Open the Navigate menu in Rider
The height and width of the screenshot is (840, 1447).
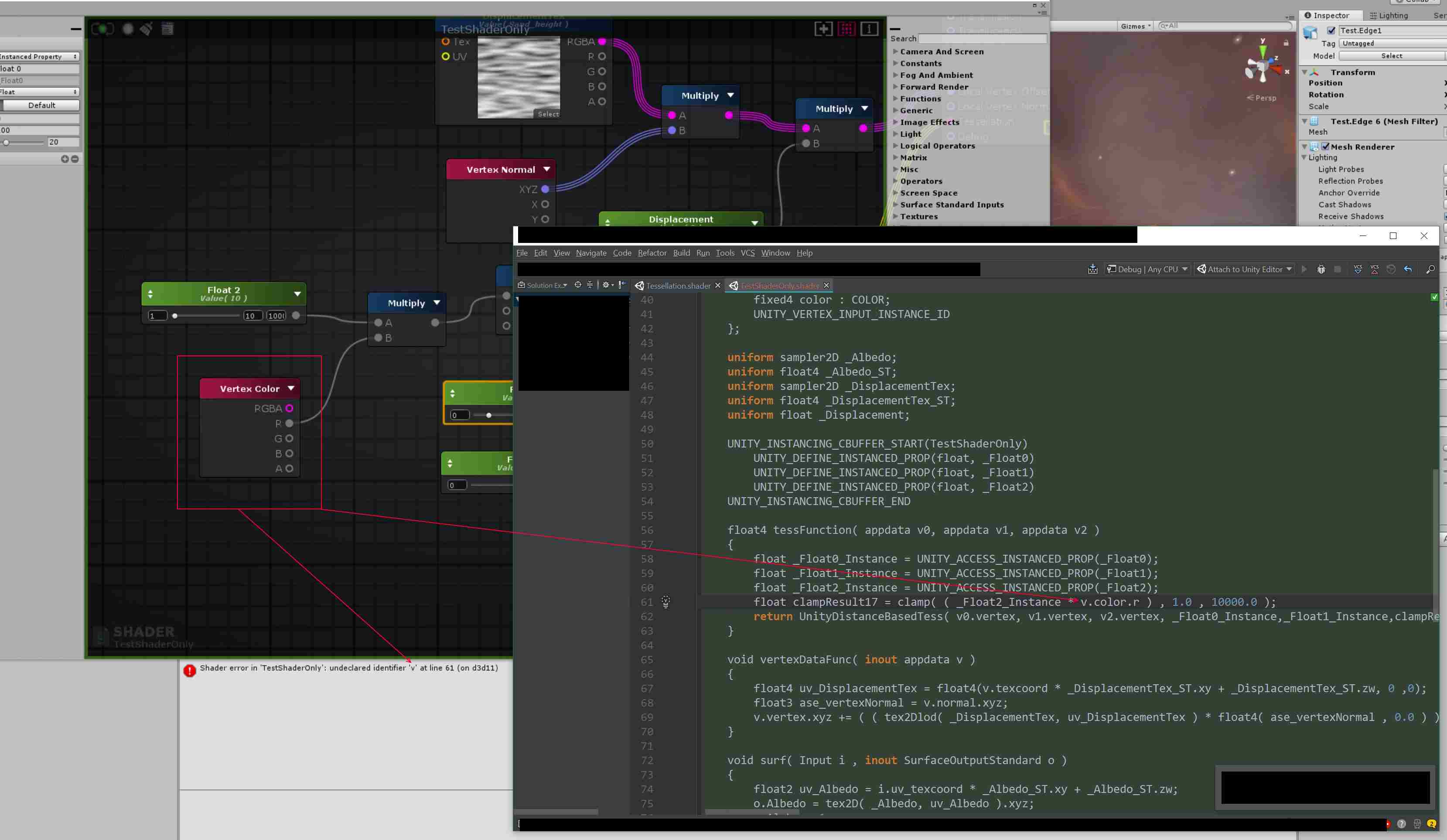(x=591, y=253)
